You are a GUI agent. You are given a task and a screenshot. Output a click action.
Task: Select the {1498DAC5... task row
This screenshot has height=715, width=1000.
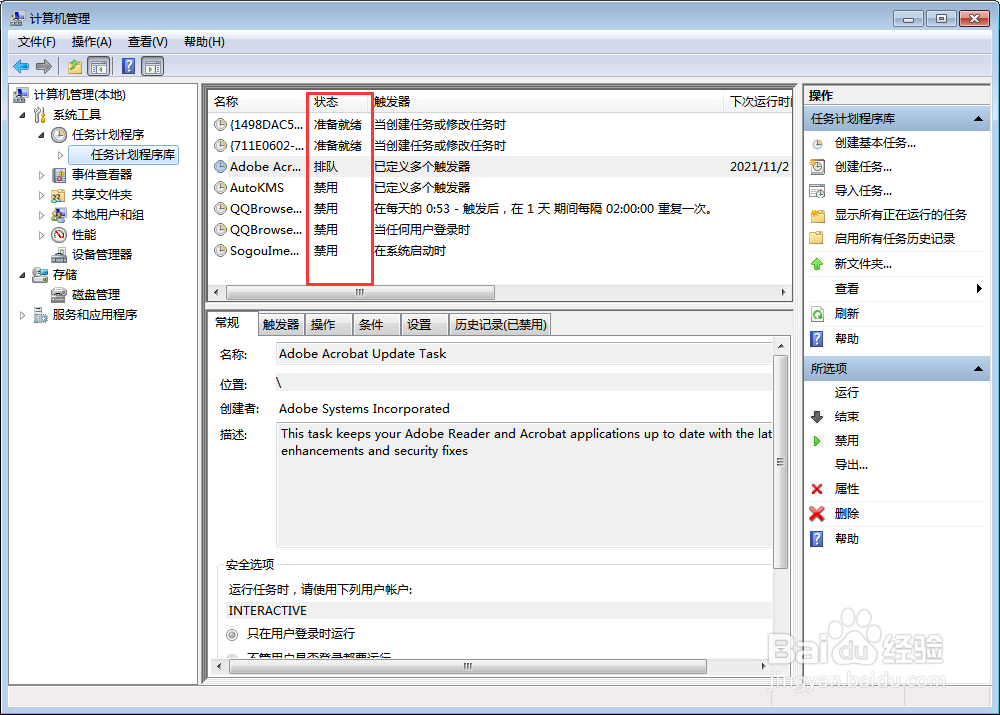499,124
